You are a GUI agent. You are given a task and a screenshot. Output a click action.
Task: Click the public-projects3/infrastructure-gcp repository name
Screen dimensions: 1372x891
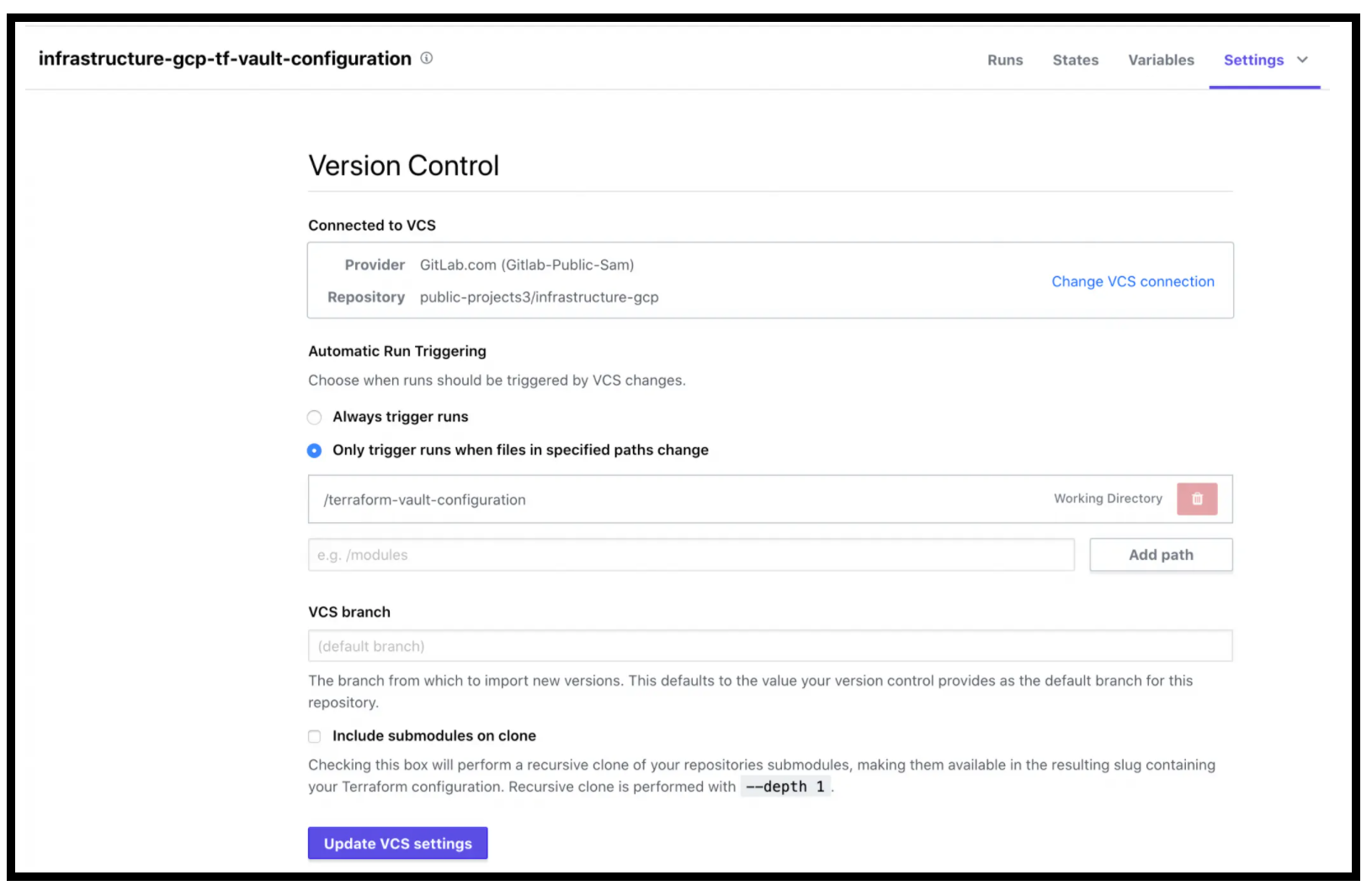click(540, 297)
